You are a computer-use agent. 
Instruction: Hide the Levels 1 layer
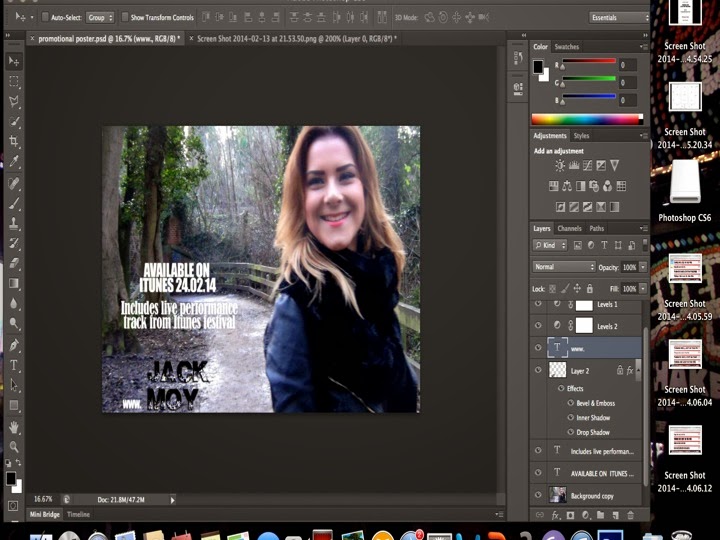[540, 304]
